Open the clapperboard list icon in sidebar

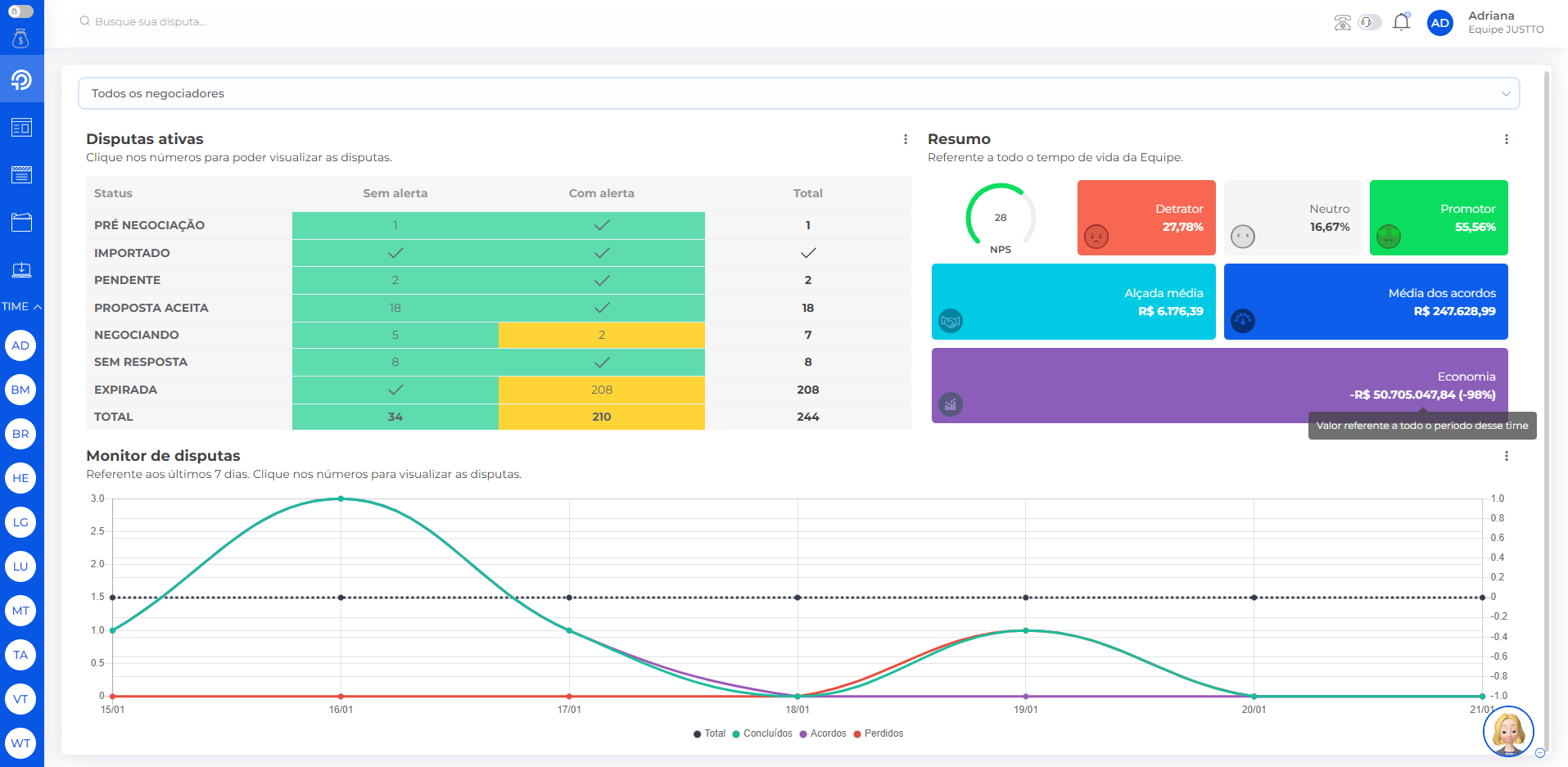coord(21,174)
